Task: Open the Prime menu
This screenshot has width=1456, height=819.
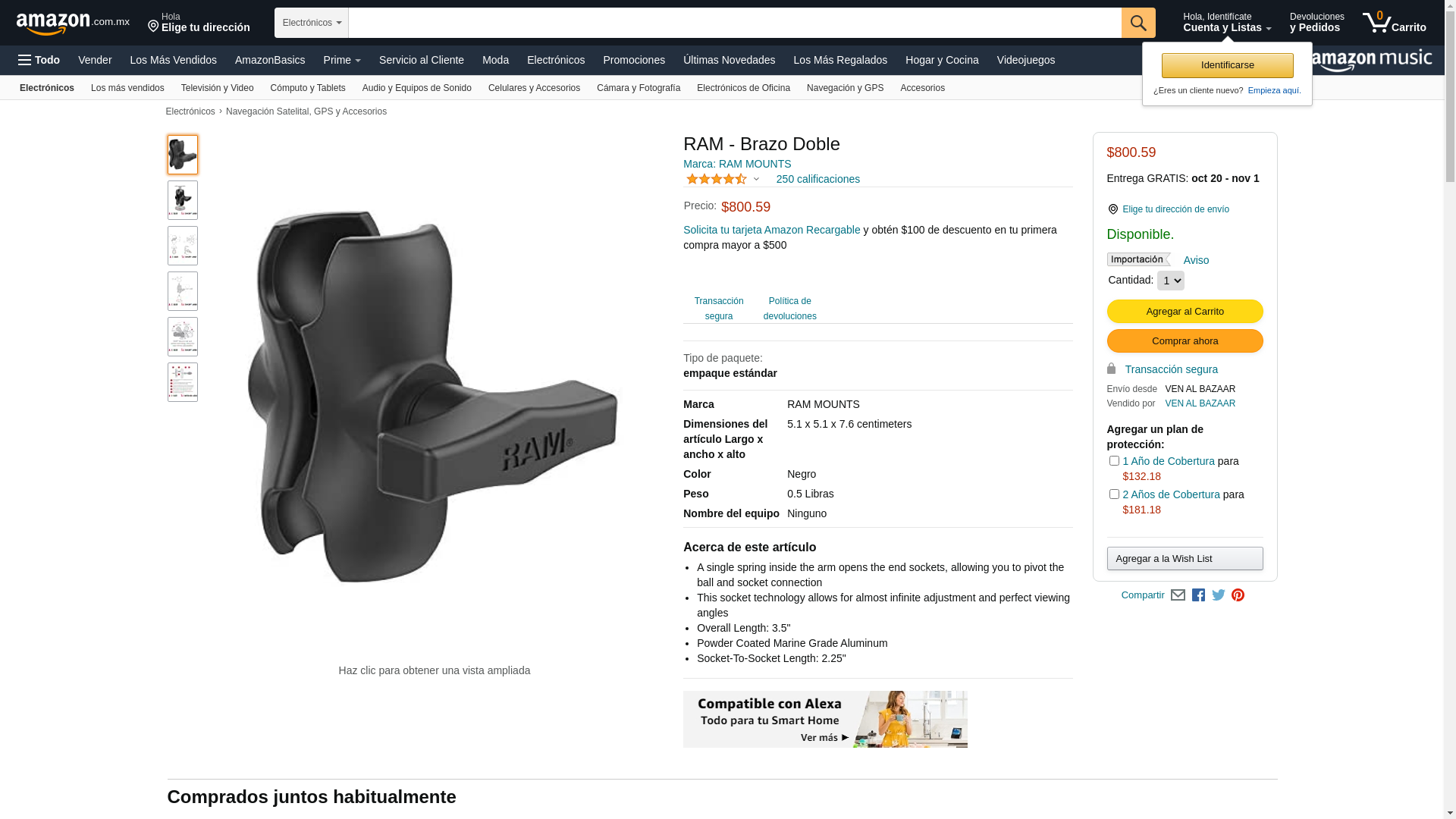Action: tap(342, 60)
